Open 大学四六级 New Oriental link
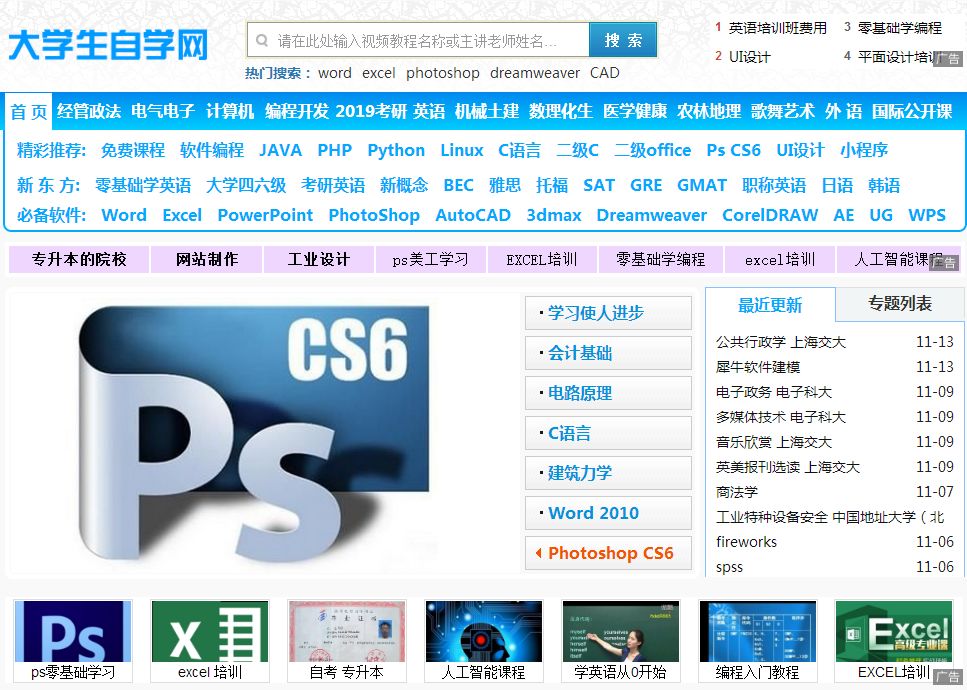The width and height of the screenshot is (967, 690). pos(245,185)
